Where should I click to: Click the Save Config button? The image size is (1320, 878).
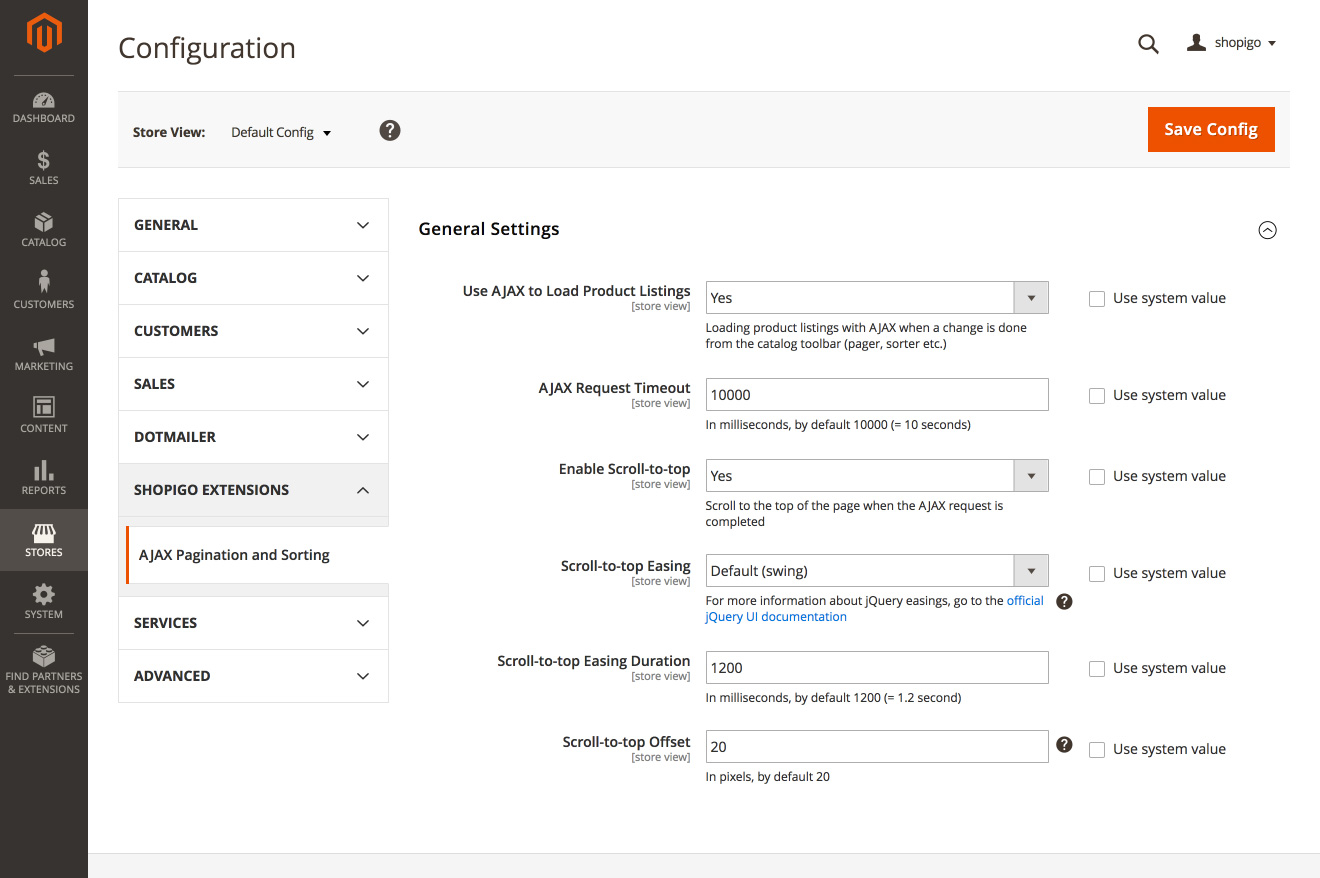(1210, 129)
